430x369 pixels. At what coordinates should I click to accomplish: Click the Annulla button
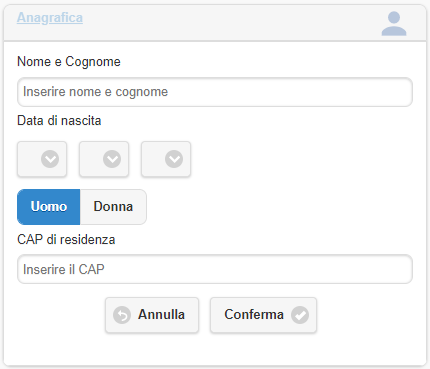coord(152,315)
